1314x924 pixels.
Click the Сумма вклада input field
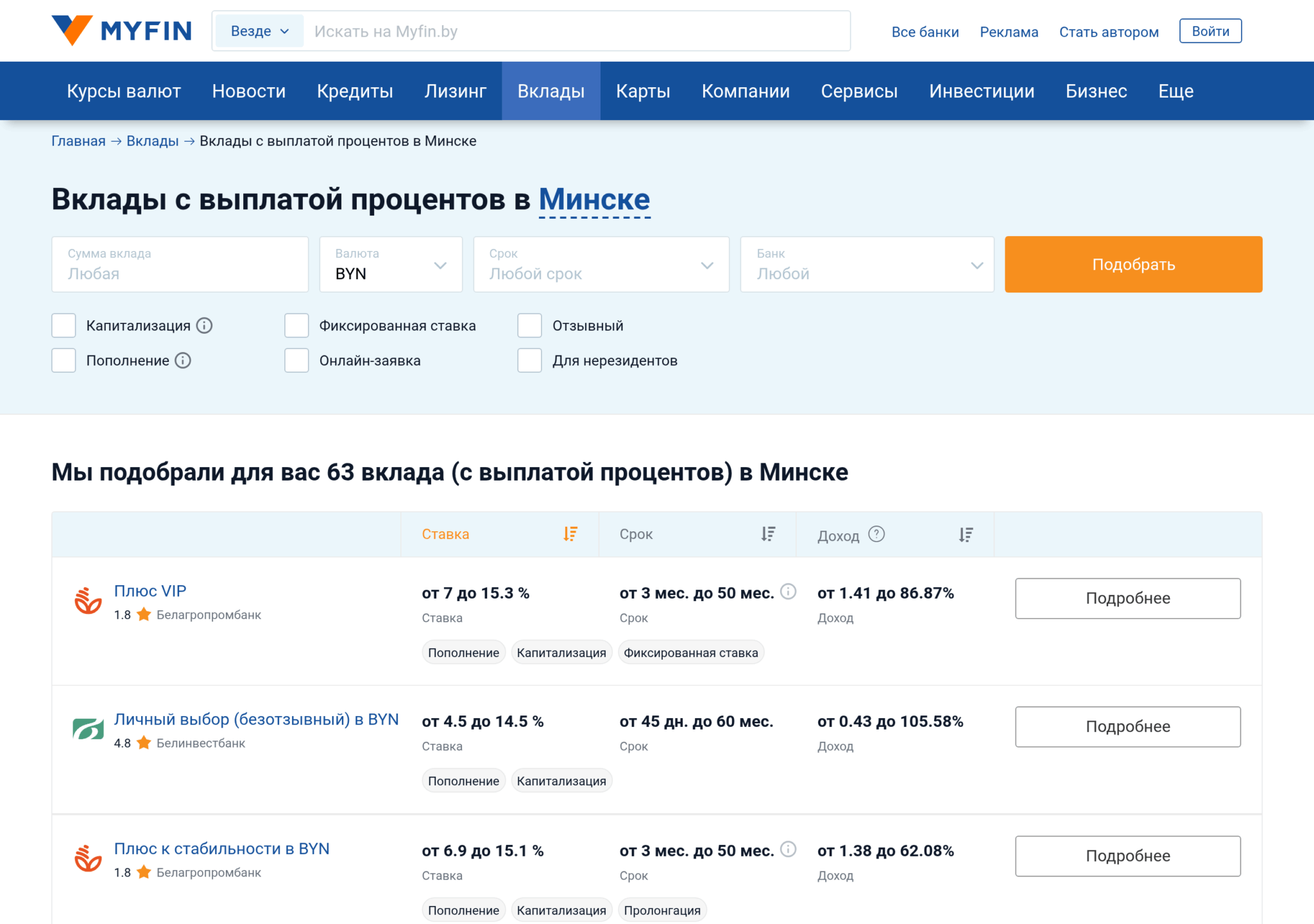click(180, 265)
